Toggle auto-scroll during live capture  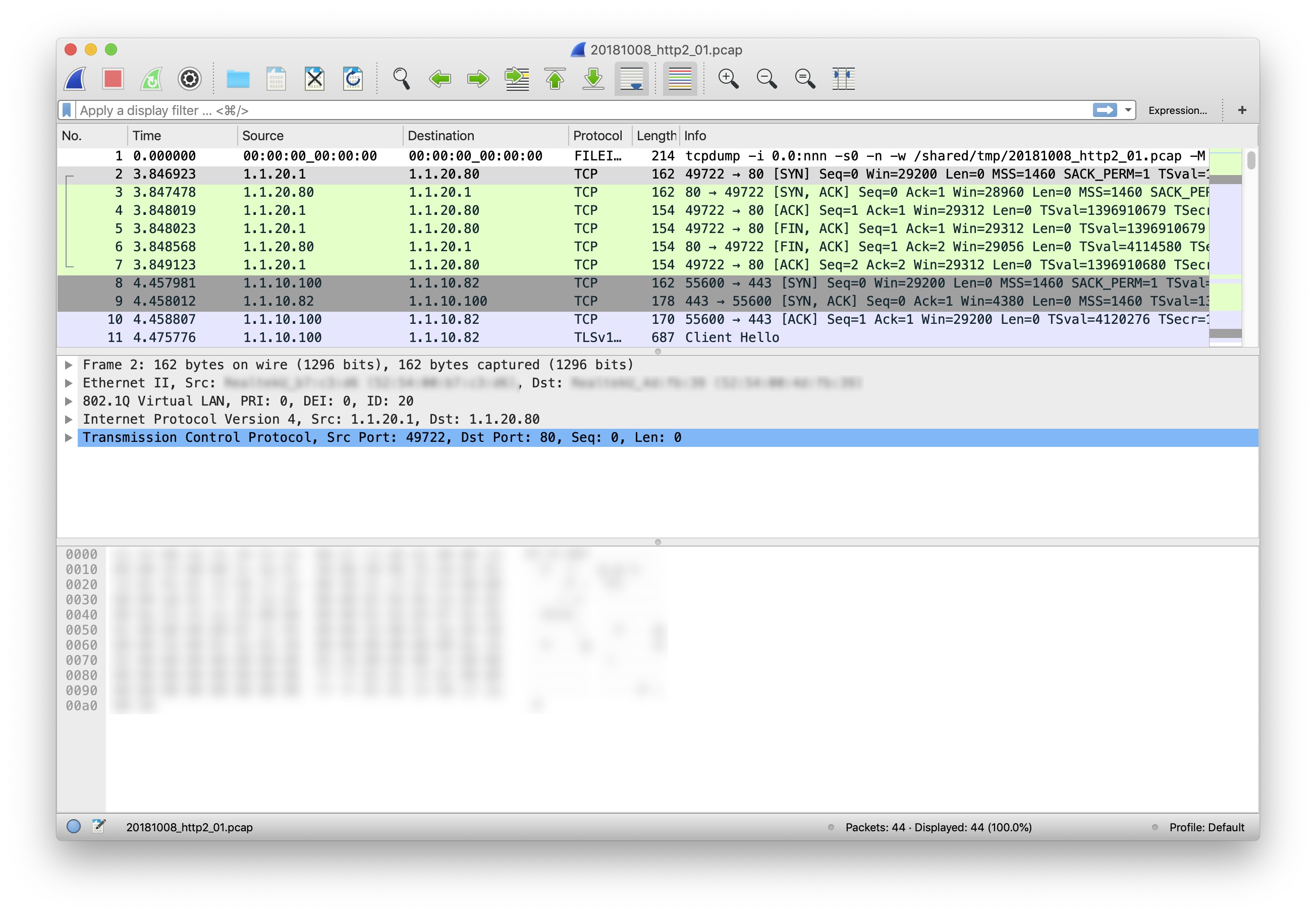click(632, 79)
